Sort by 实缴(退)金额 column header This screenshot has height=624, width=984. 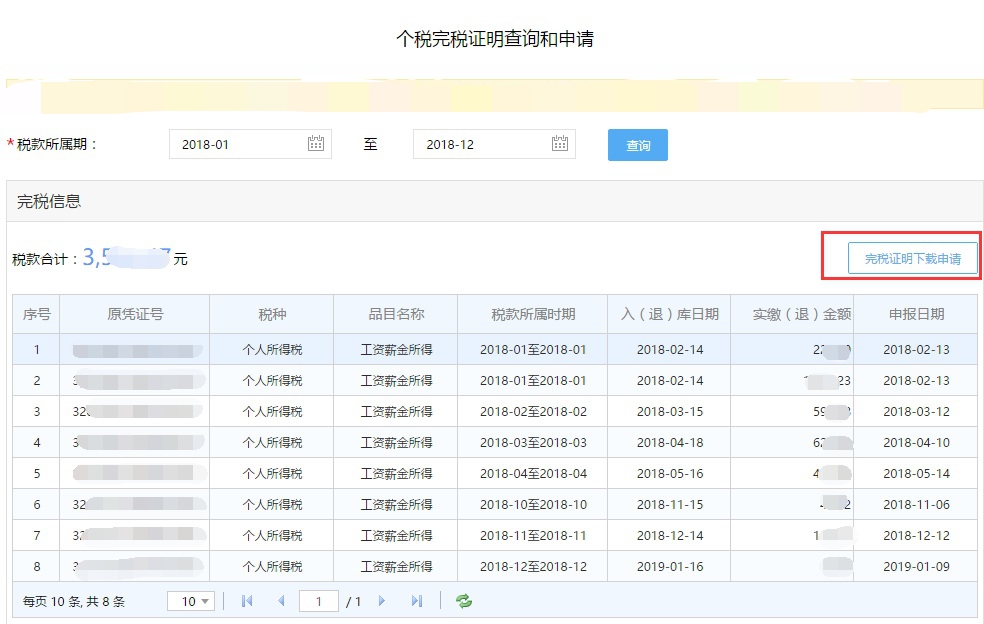793,314
